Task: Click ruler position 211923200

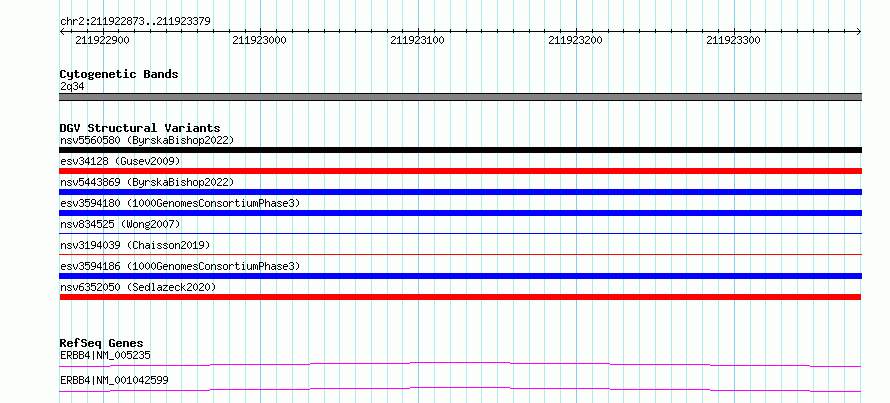Action: click(x=576, y=40)
